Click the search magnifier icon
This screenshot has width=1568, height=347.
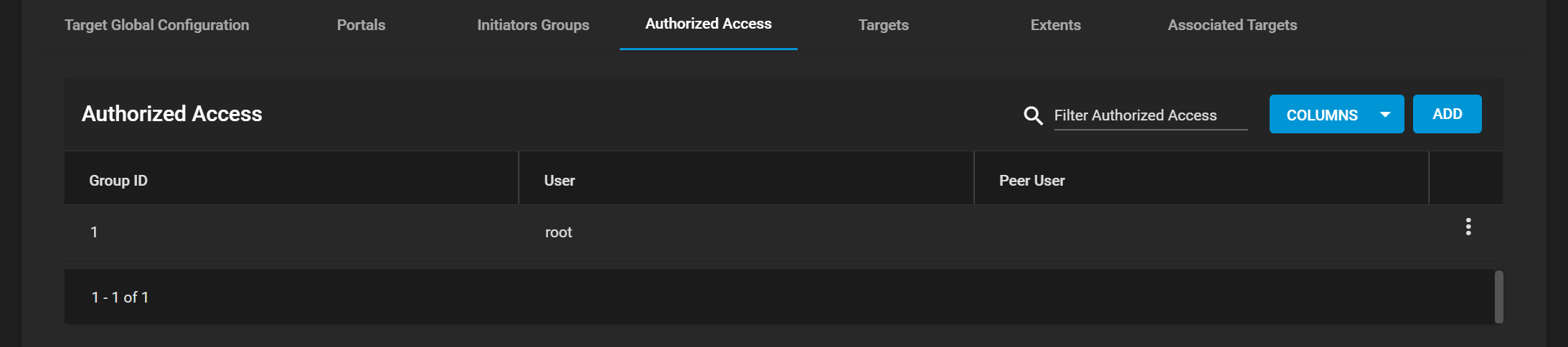[1033, 115]
